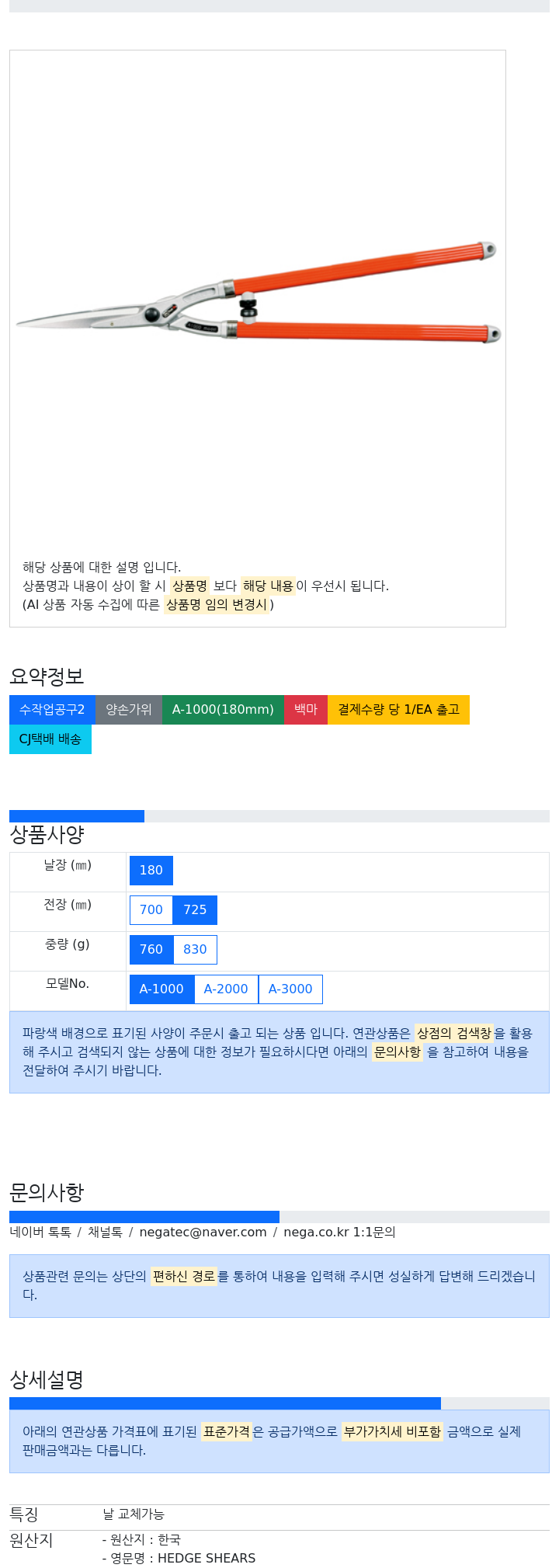This screenshot has width=559, height=1568.
Task: Click the nega.co.kr 1:1문의 link
Action: (339, 1232)
